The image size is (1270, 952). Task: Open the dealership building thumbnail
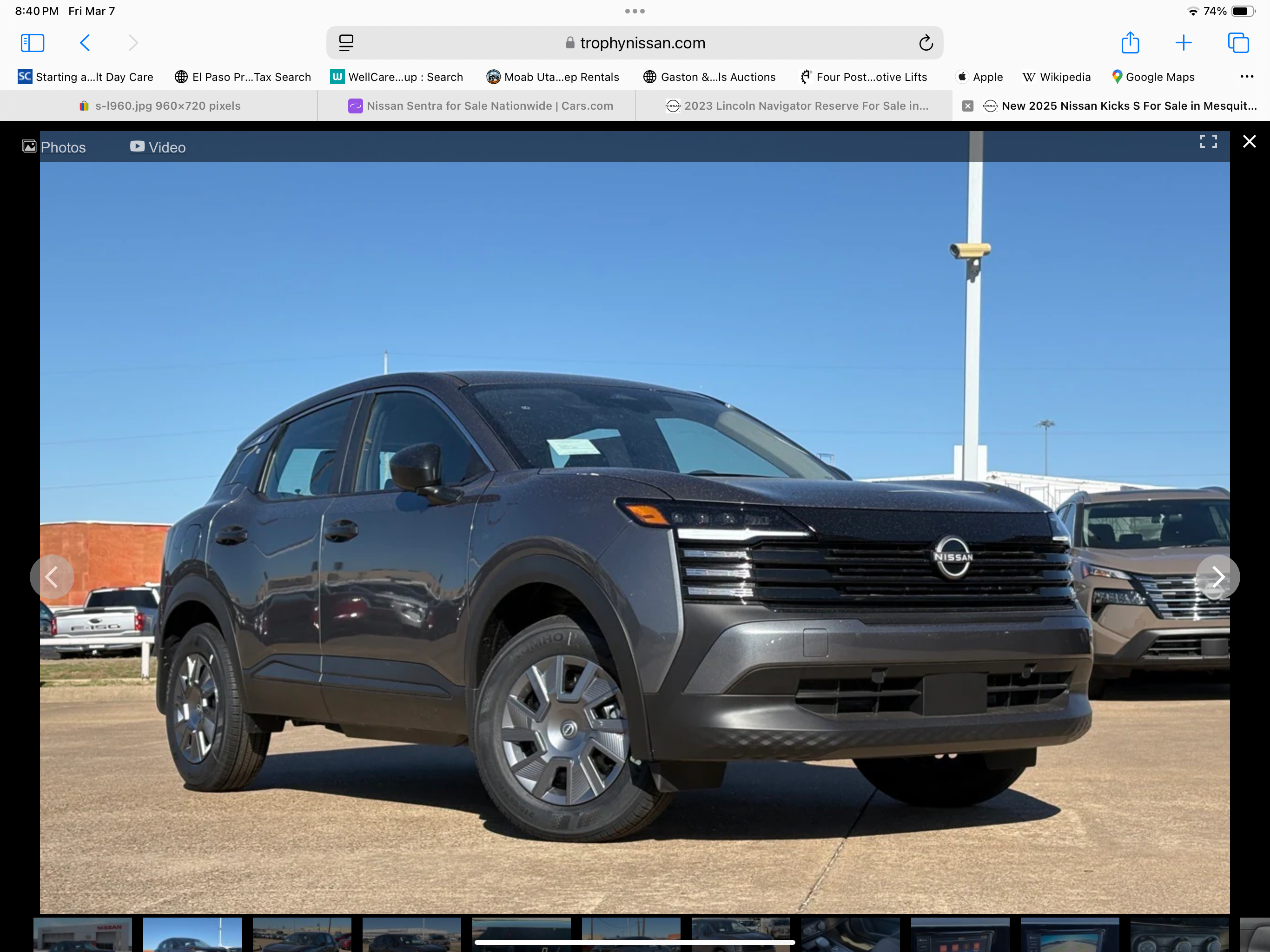(83, 934)
